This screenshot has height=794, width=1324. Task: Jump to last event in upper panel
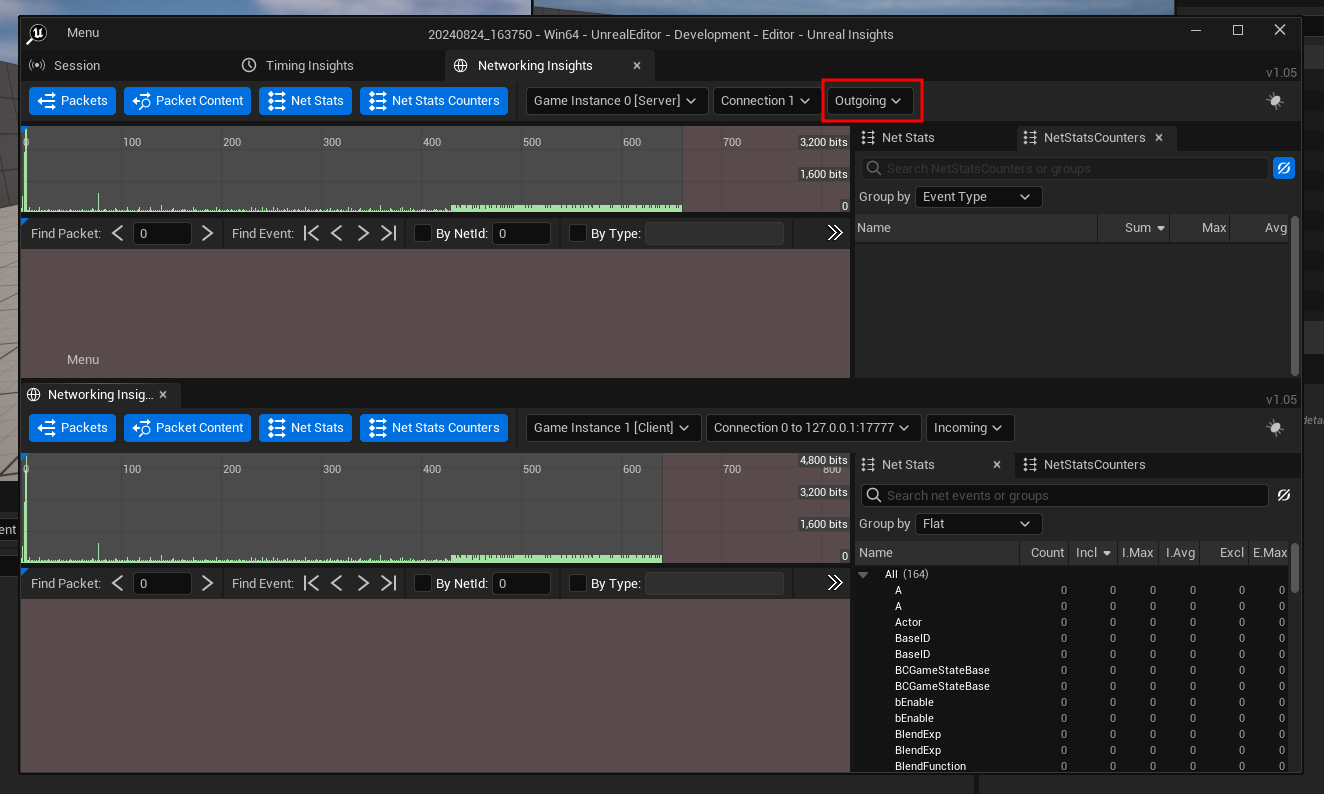tap(389, 234)
